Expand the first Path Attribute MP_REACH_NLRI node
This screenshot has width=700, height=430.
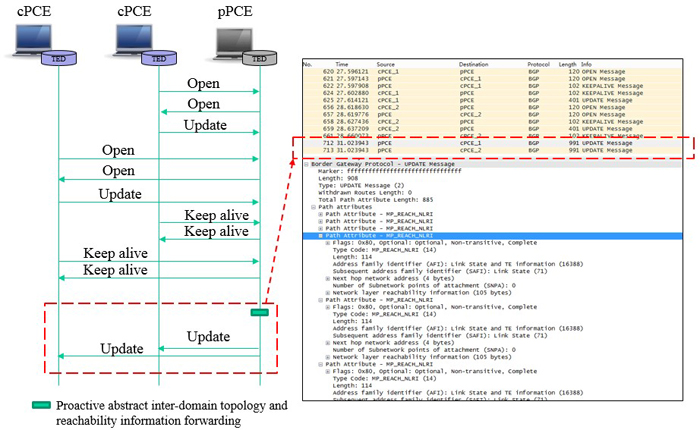tap(320, 214)
